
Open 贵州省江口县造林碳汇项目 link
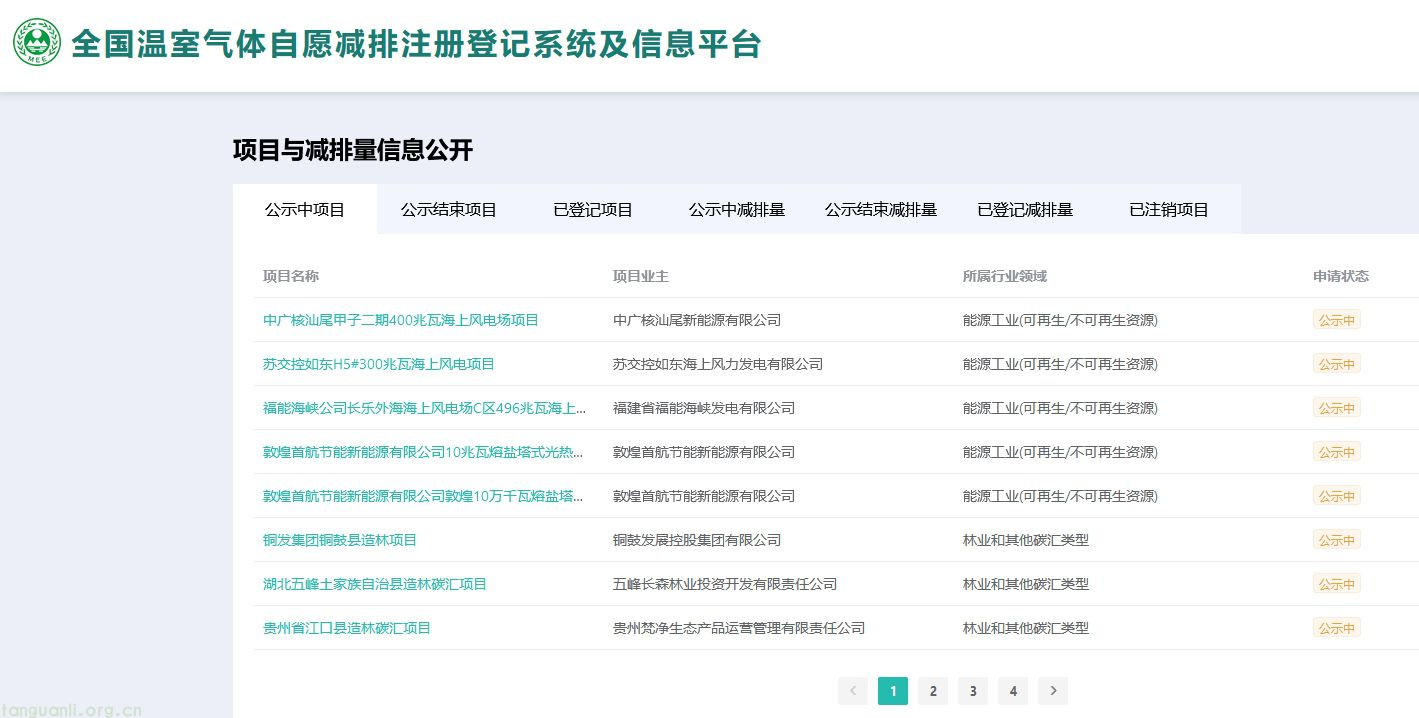coord(347,628)
